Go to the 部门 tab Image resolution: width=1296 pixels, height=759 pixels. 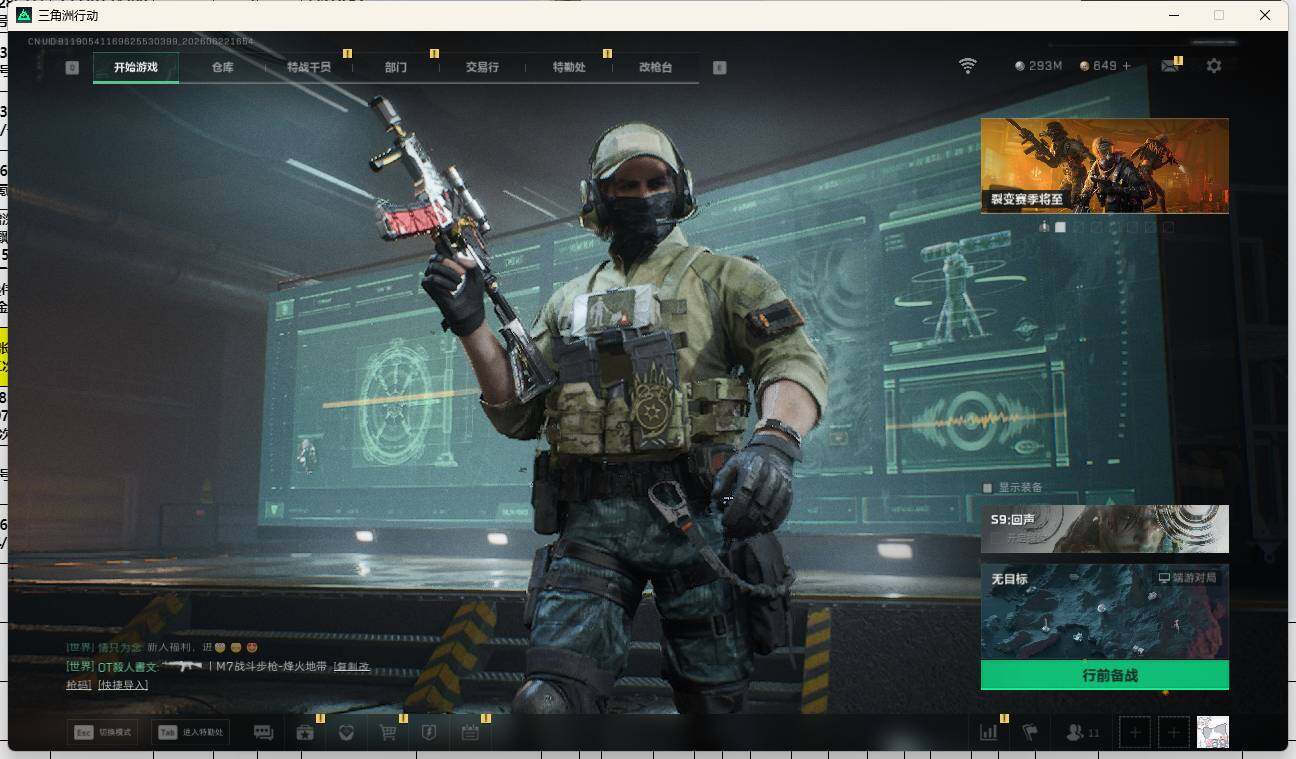(396, 67)
